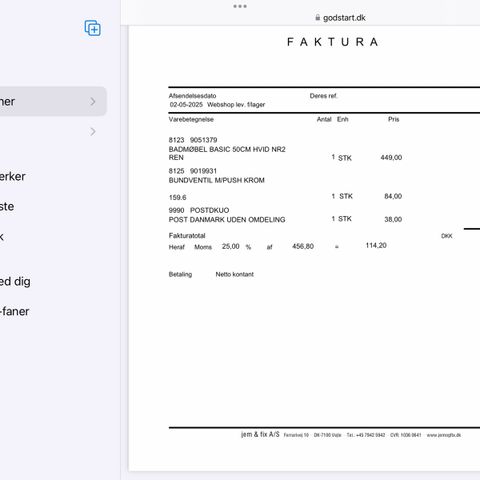The width and height of the screenshot is (480, 480).
Task: Open the three-dot multitasking menu
Action: click(240, 6)
